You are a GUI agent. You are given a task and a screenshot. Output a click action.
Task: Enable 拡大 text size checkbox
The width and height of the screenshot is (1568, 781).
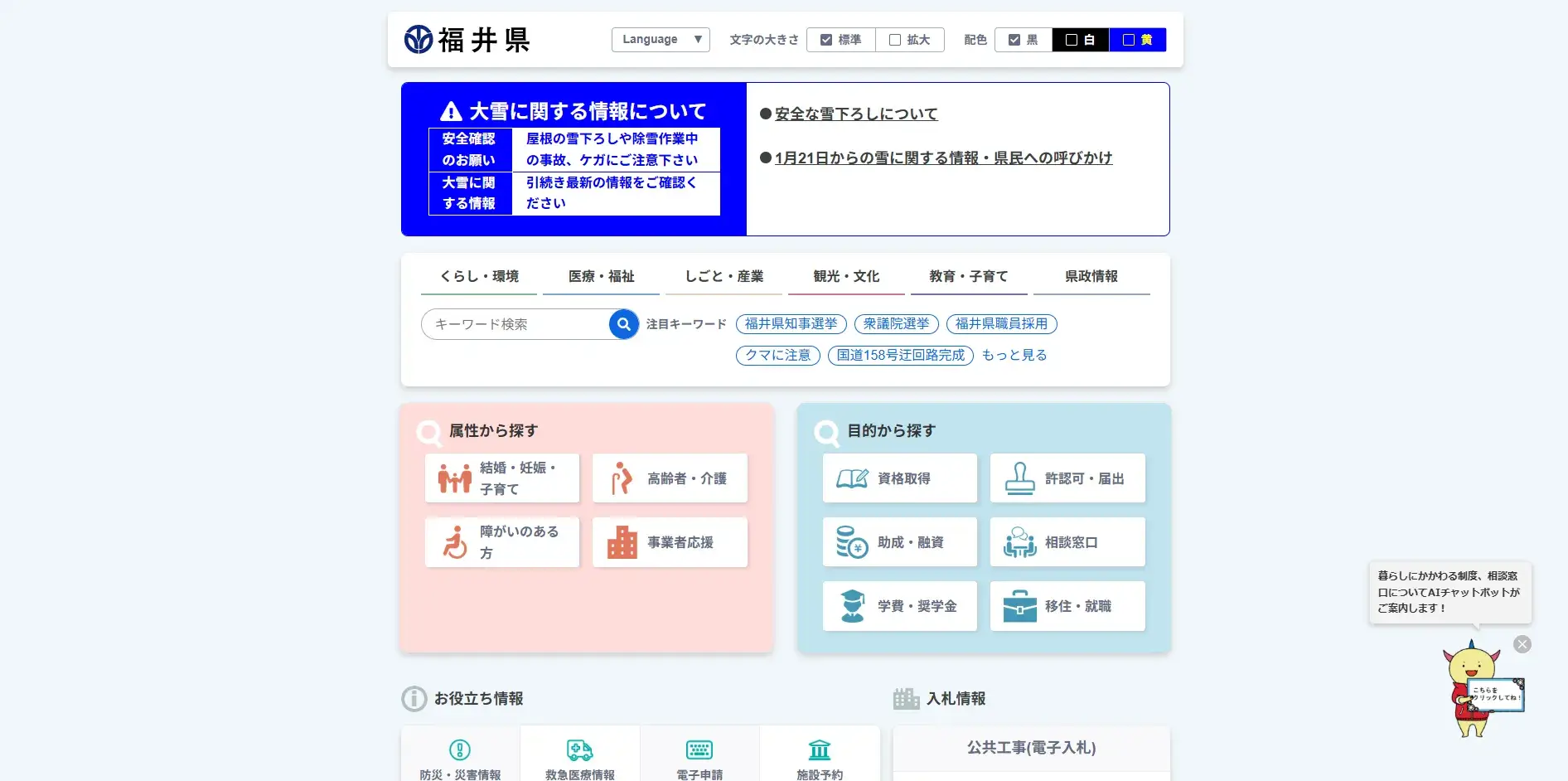pos(895,40)
